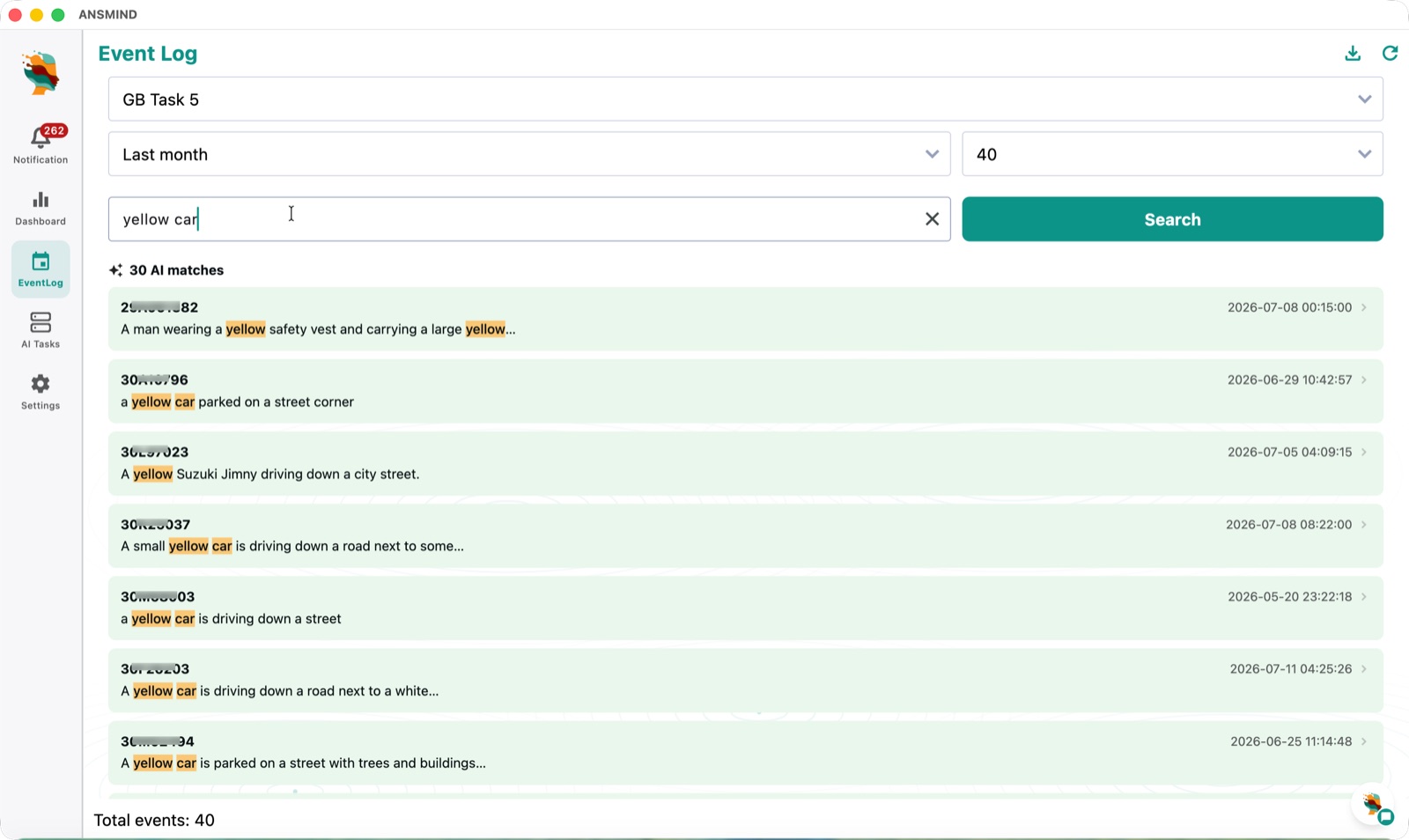The width and height of the screenshot is (1409, 840).
Task: Click the 2026-07-08 08:22:00 timestamp
Action: click(1288, 524)
